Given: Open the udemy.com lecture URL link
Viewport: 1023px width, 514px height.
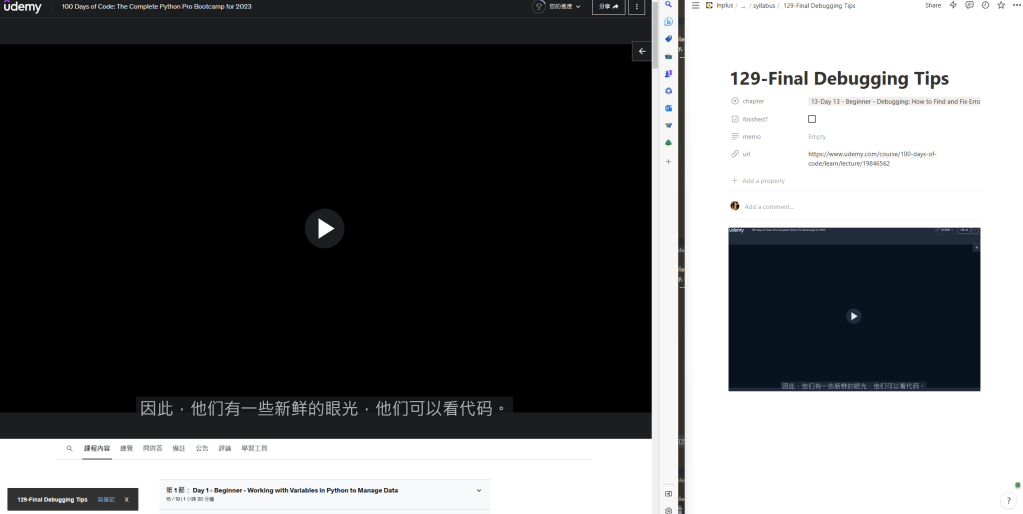Looking at the screenshot, I should tap(871, 158).
